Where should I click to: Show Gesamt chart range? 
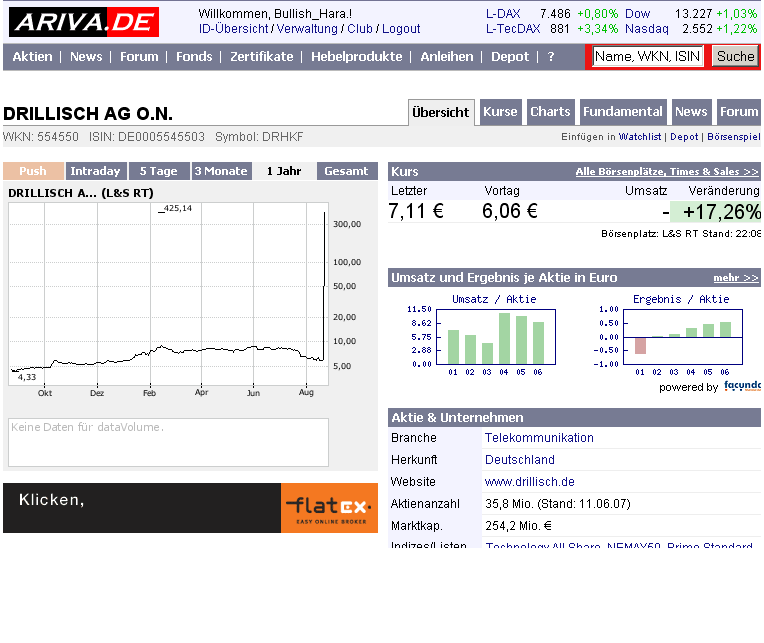pyautogui.click(x=347, y=171)
